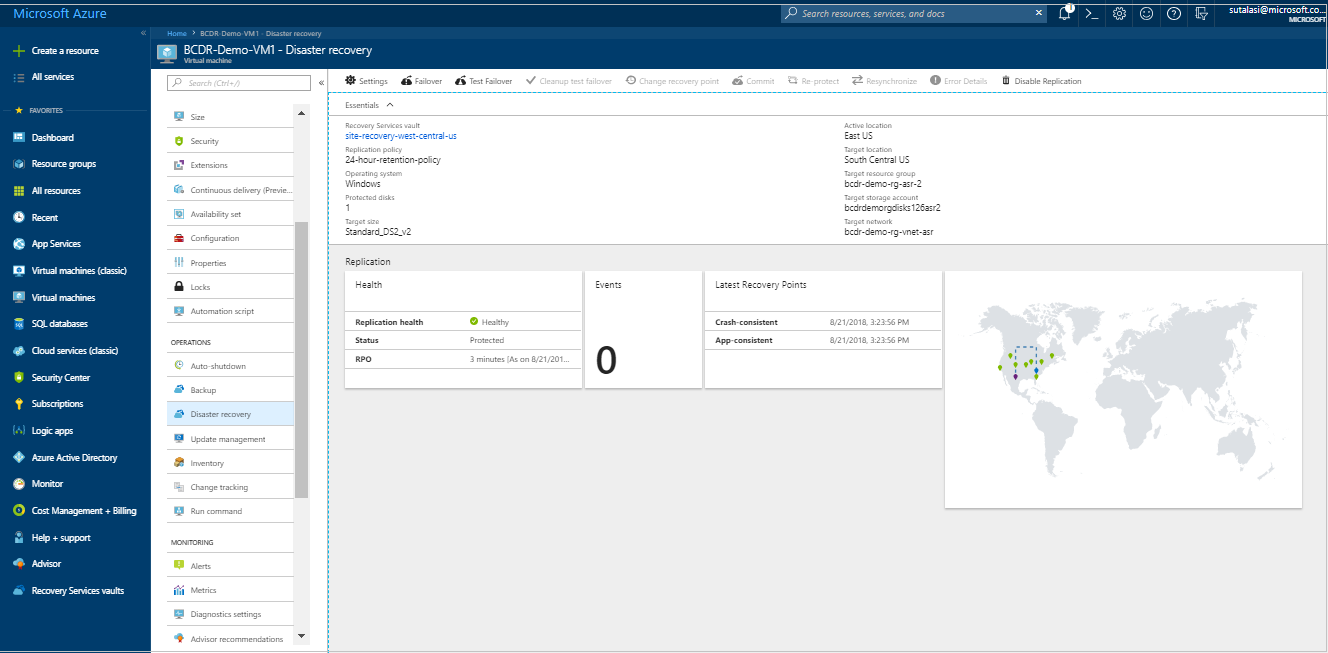Click the replication world map tile
The width and height of the screenshot is (1328, 653).
1123,389
